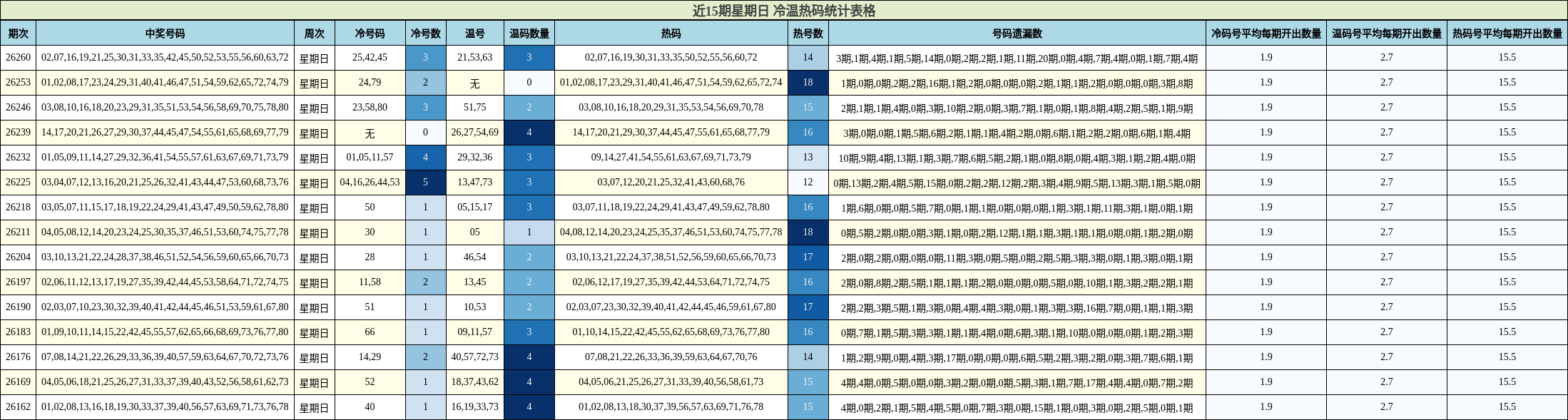Select warm numbers cell 51,75
The height and width of the screenshot is (420, 1568).
[x=475, y=108]
